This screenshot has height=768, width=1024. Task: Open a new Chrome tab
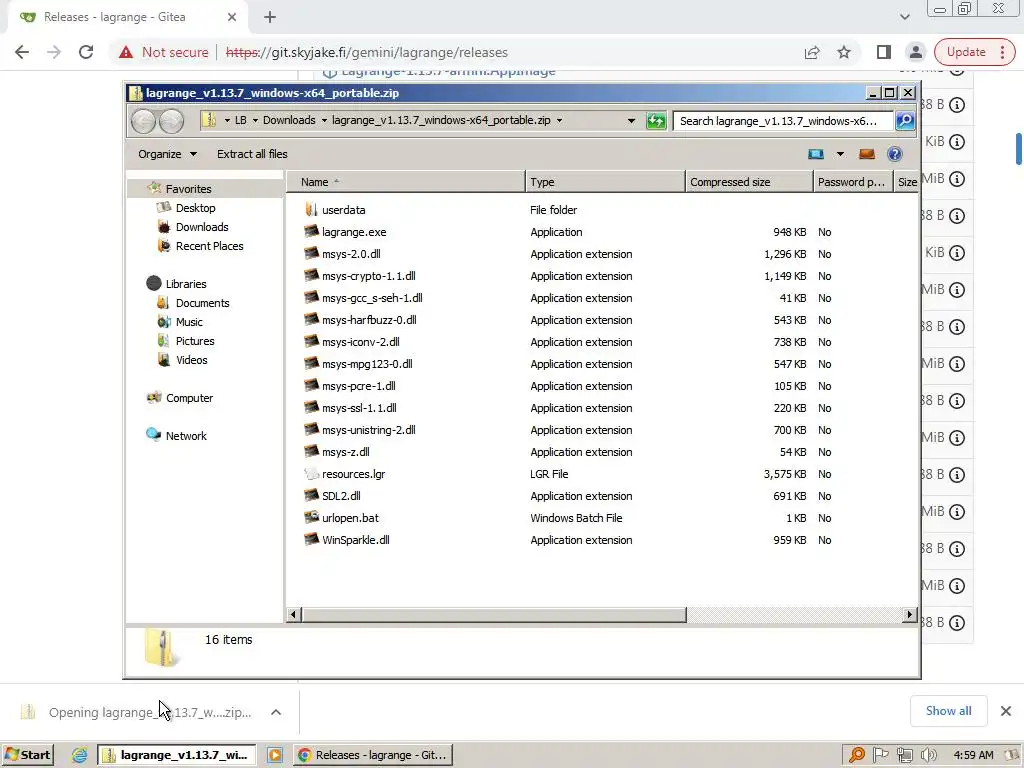[x=270, y=18]
